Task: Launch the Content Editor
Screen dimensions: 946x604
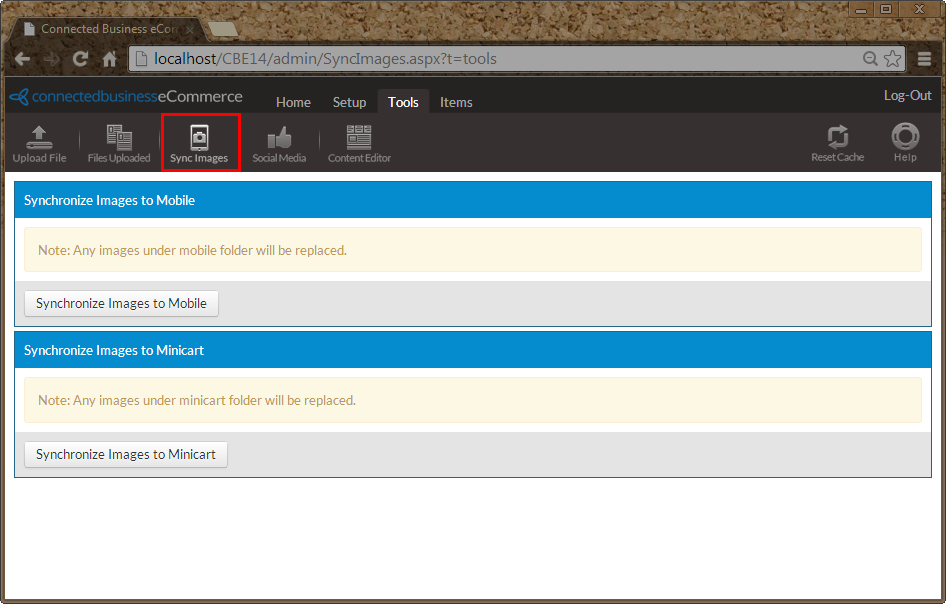Action: click(x=359, y=143)
